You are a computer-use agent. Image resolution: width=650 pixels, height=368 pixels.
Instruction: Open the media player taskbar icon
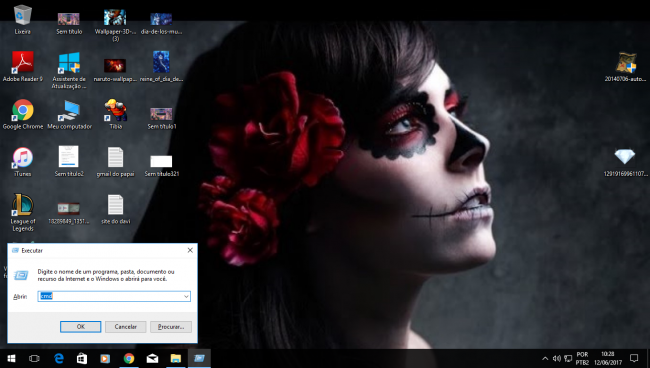click(105, 358)
